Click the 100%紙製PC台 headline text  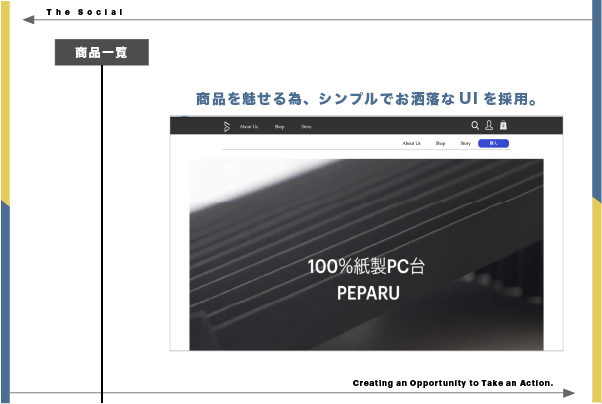366,267
